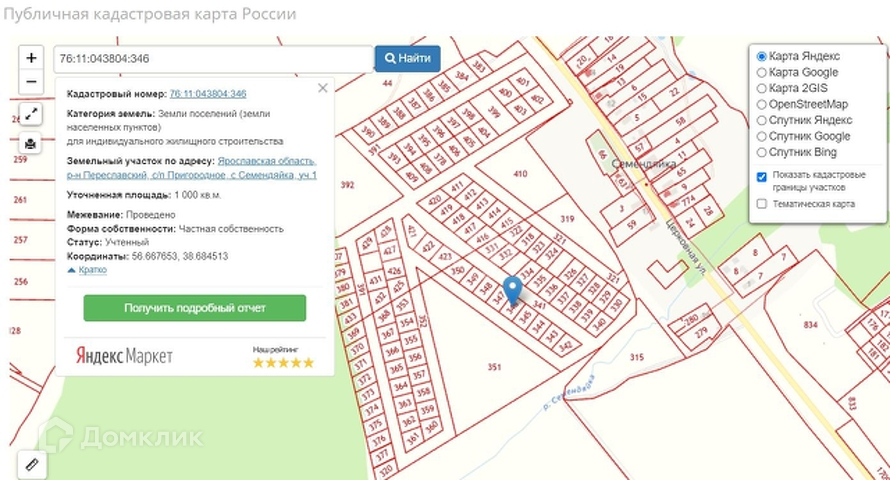Click the blue location marker pin
890x480 pixels.
513,292
